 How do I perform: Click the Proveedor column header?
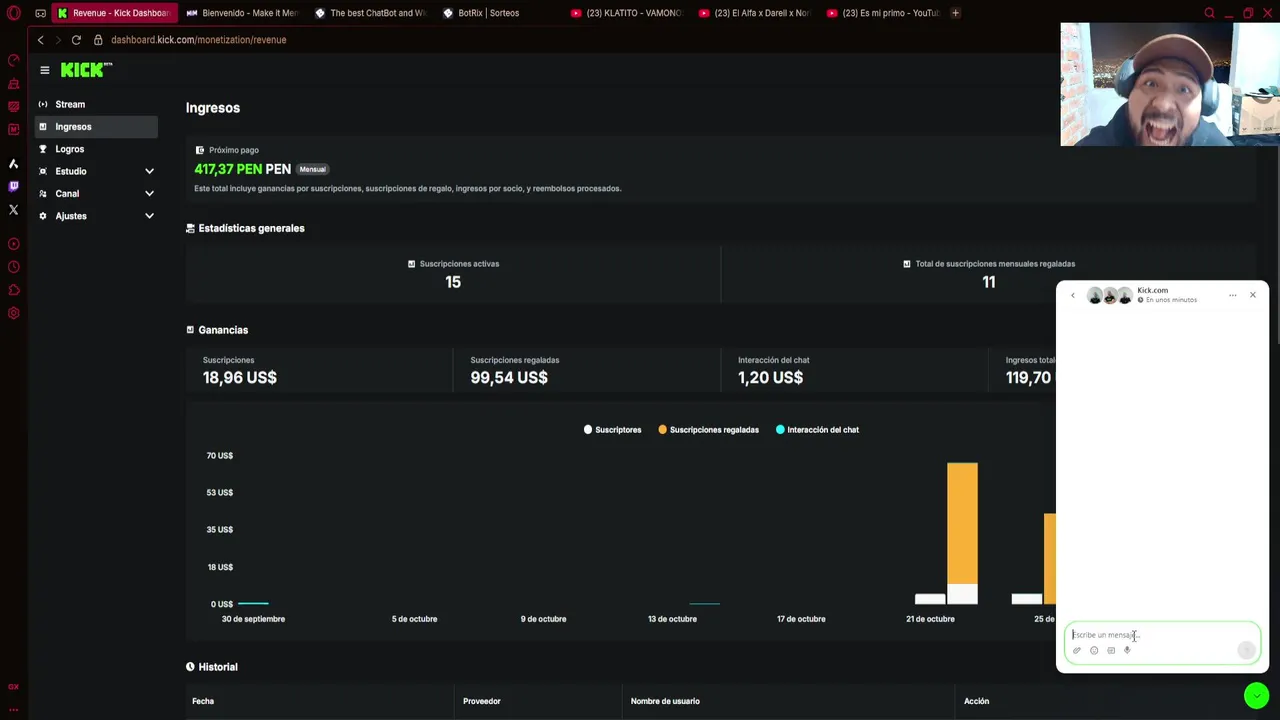pos(481,701)
